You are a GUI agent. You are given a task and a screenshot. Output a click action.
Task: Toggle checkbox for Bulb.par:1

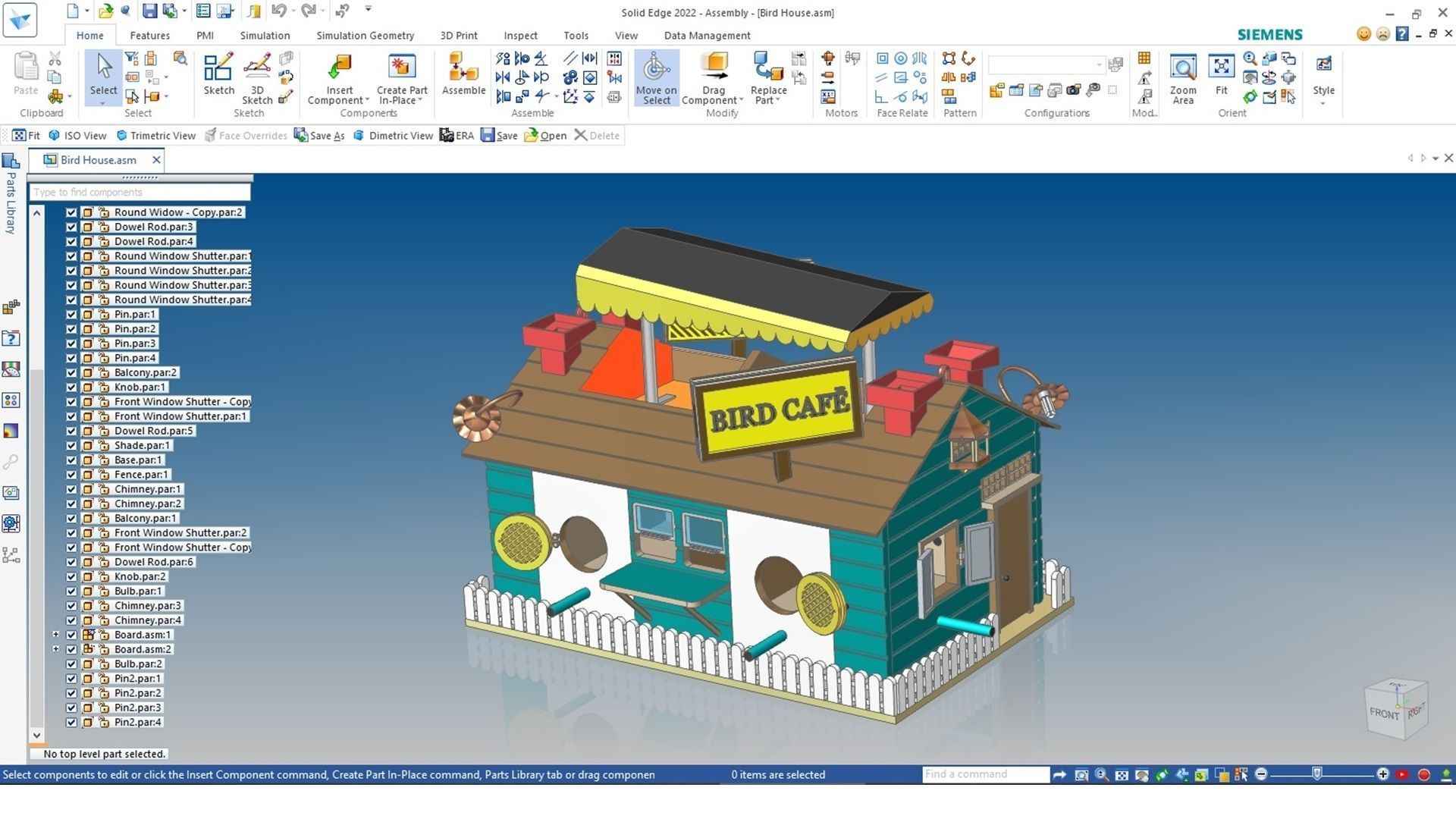71,591
